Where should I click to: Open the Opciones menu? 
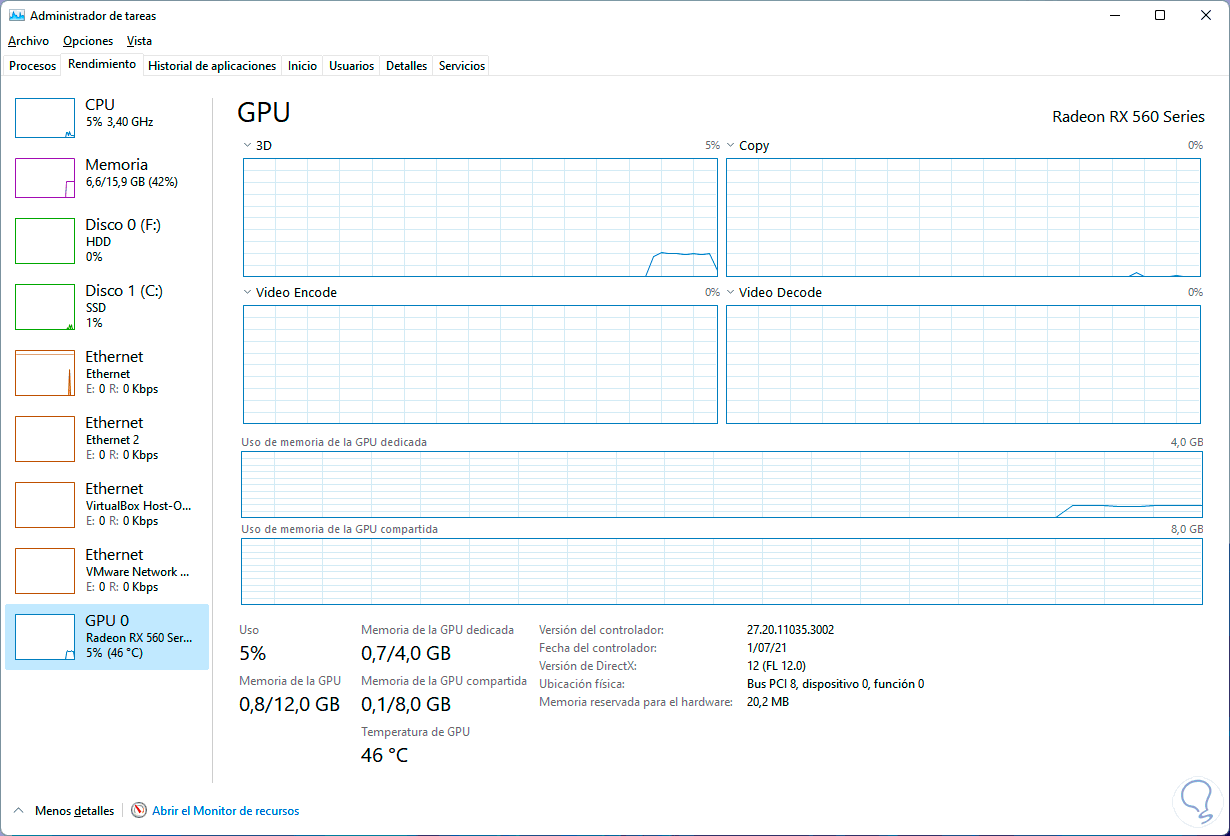point(88,41)
